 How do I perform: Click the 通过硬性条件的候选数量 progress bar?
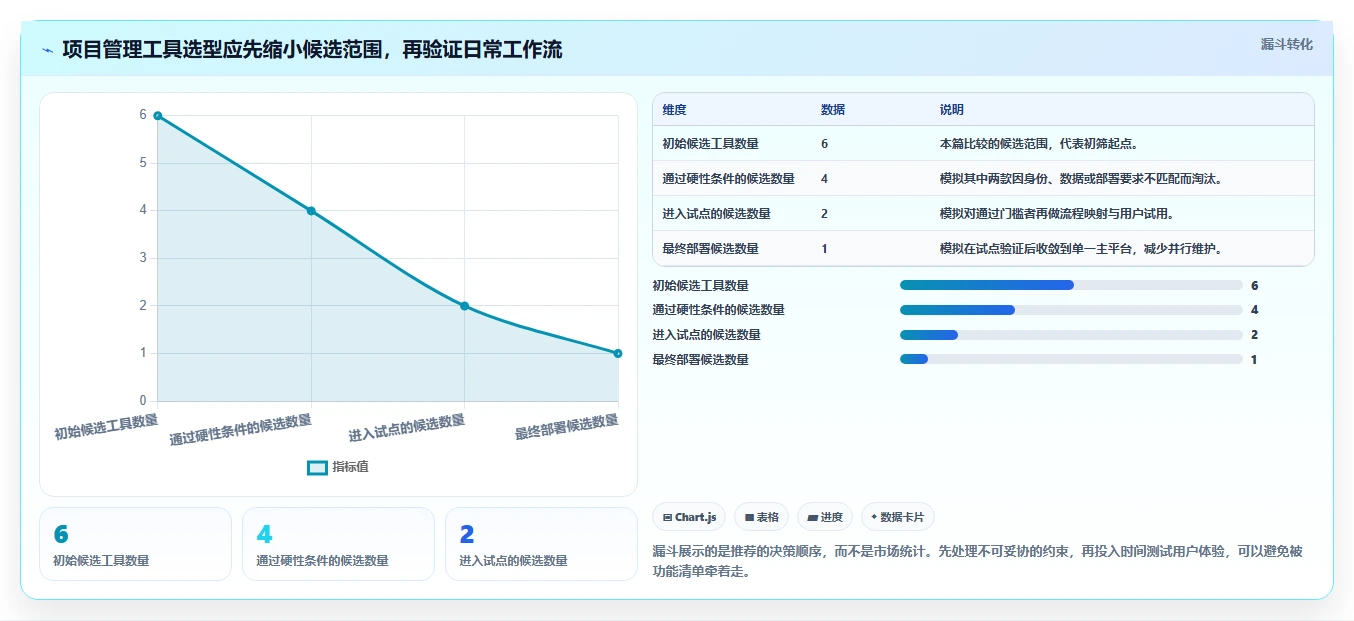[1071, 310]
